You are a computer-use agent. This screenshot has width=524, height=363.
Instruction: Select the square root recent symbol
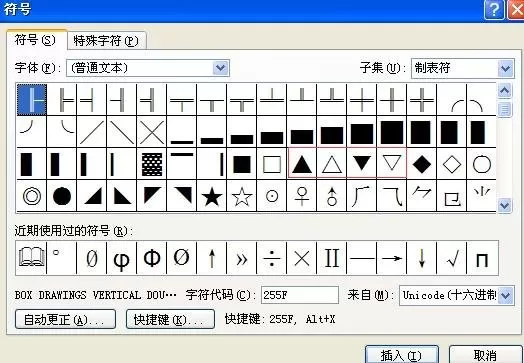452,258
